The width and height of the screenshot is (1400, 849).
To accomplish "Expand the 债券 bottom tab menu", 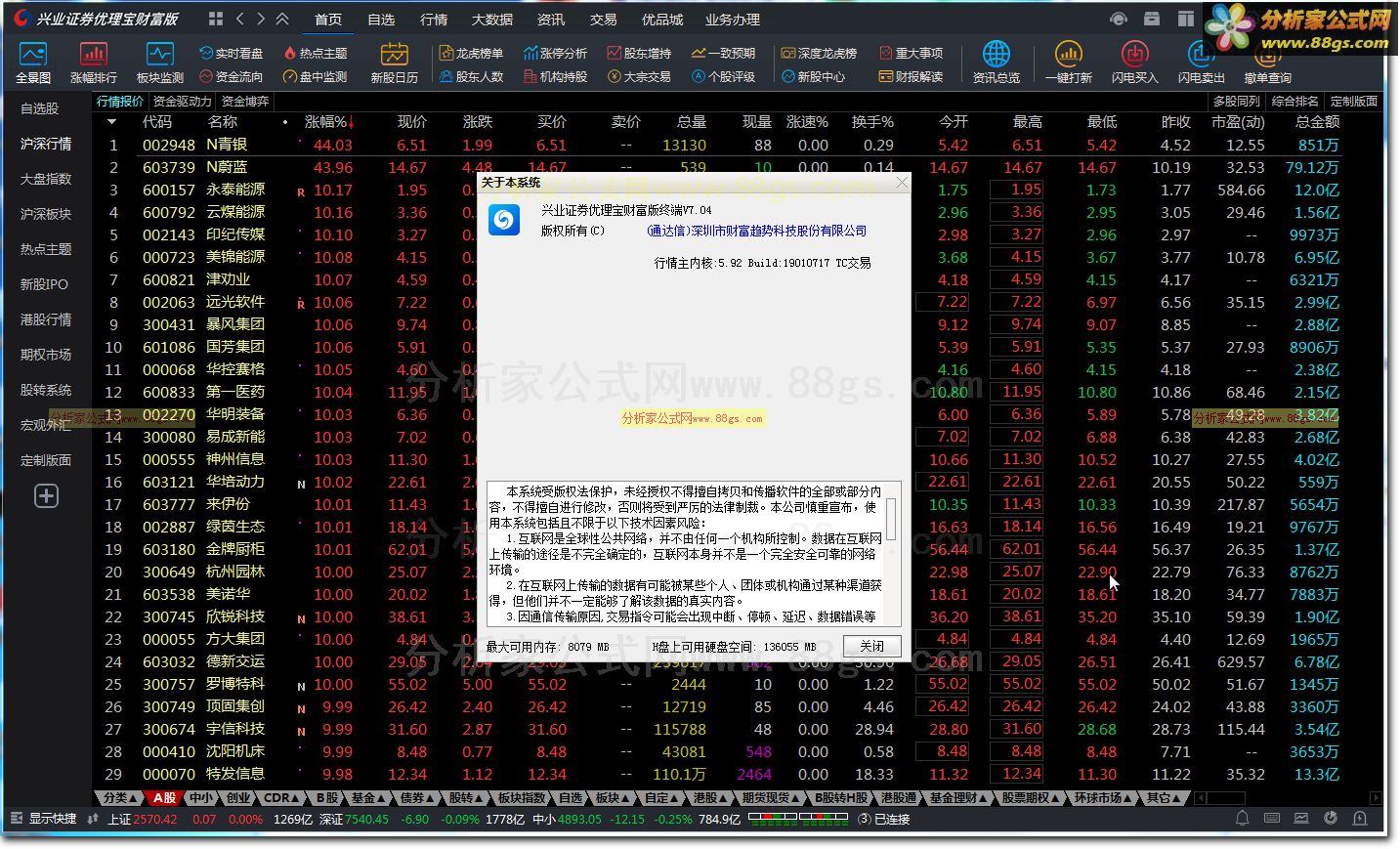I will point(417,798).
